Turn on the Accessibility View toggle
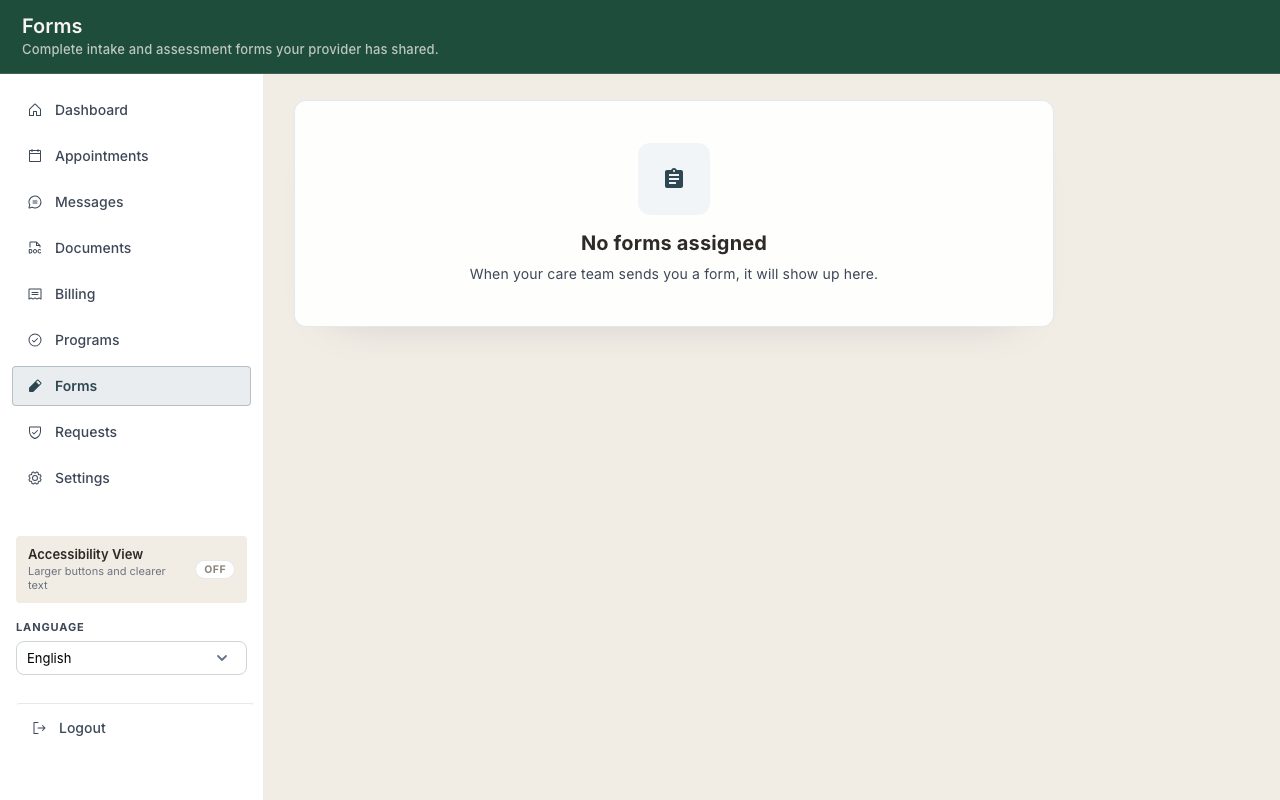This screenshot has width=1280, height=800. [215, 569]
